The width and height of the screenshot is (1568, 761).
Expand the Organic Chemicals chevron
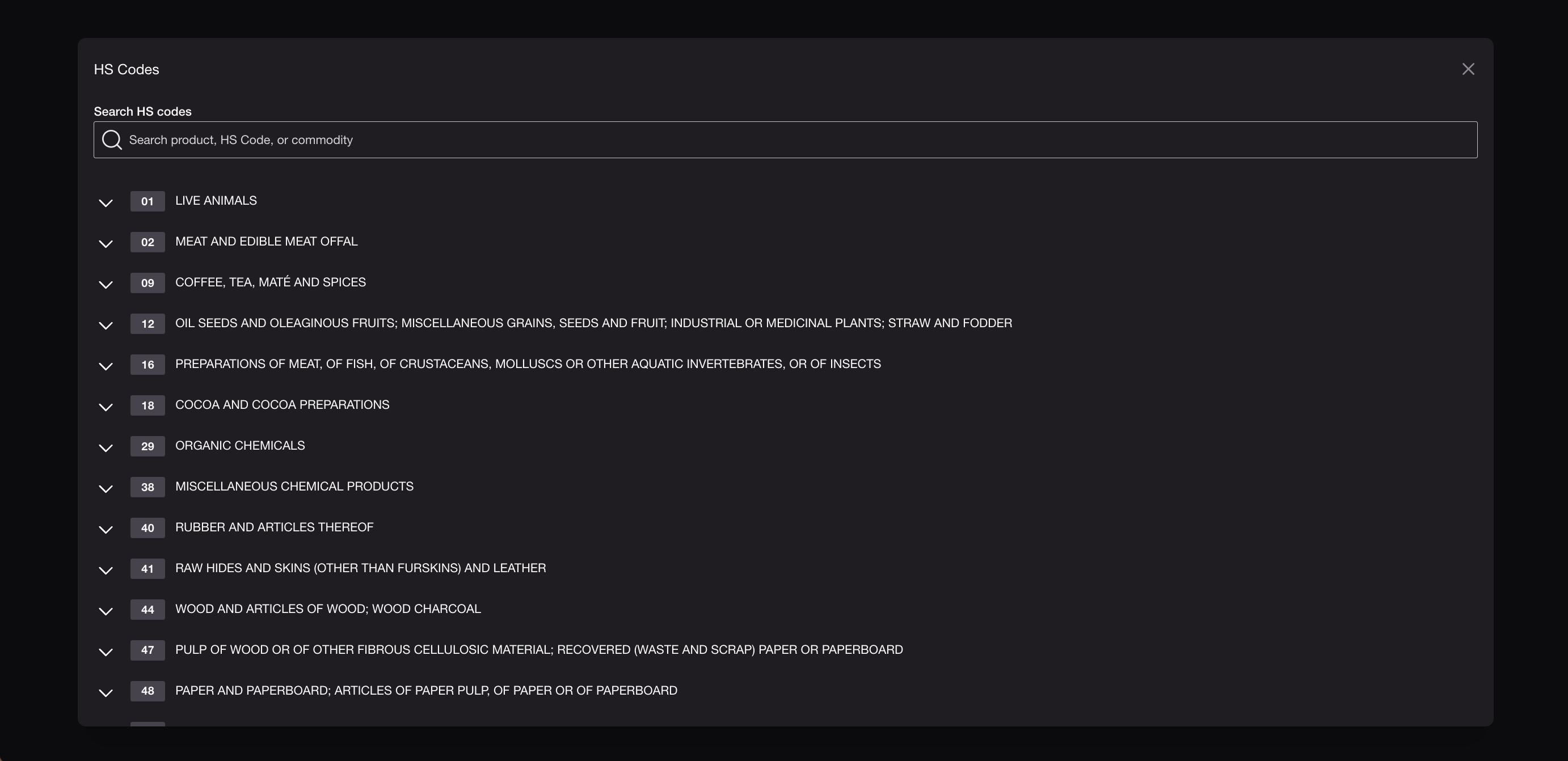tap(106, 447)
